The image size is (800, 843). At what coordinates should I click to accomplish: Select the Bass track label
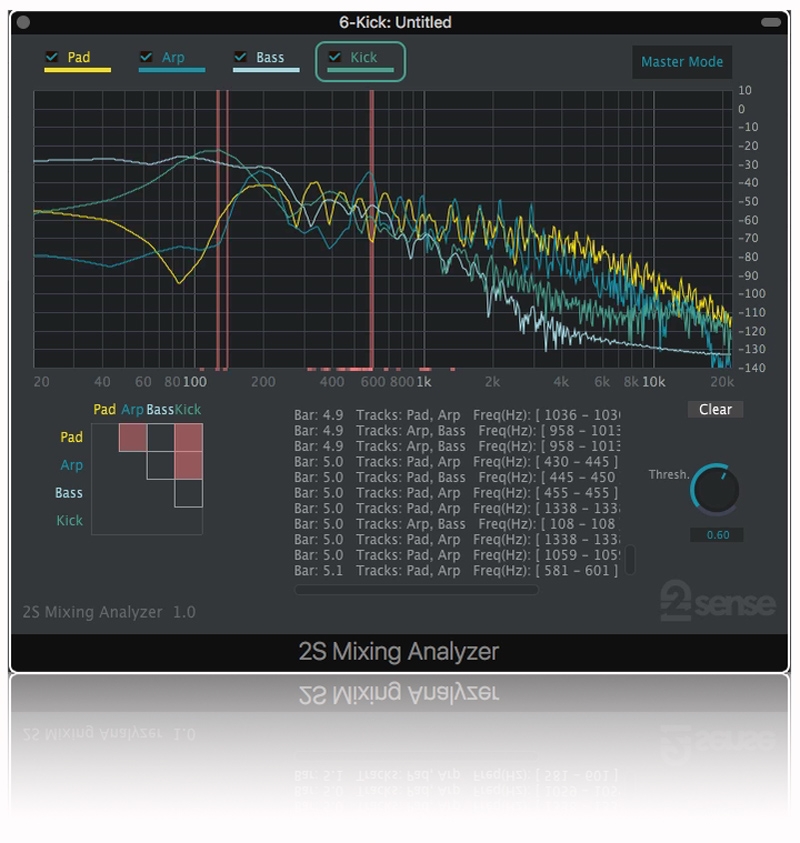click(x=270, y=57)
